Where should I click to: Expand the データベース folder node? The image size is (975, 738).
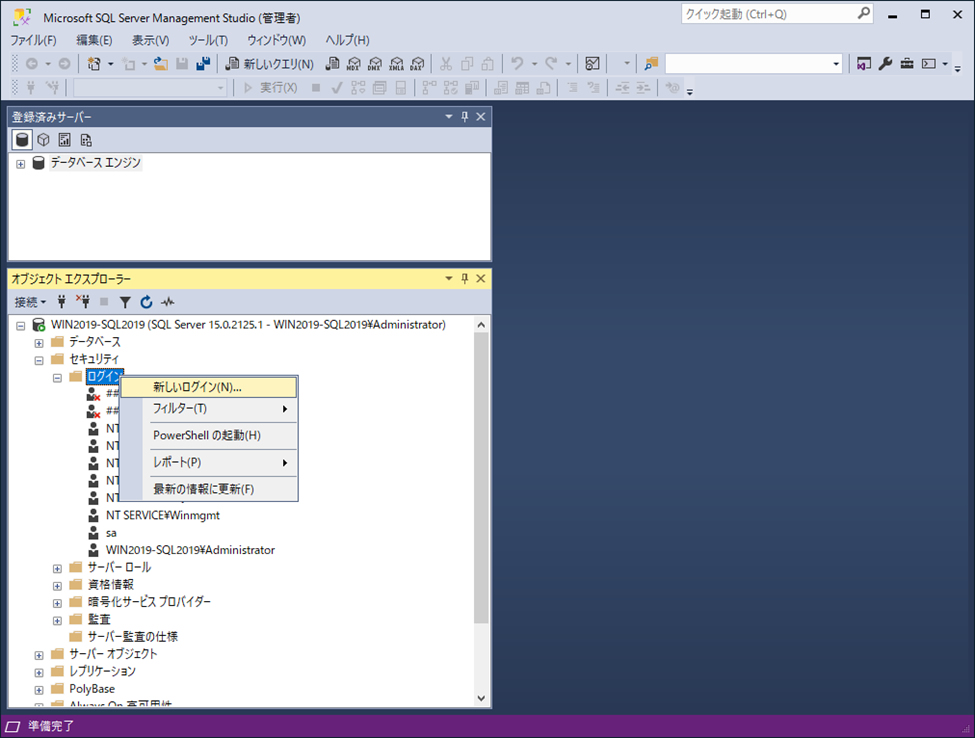(40, 342)
